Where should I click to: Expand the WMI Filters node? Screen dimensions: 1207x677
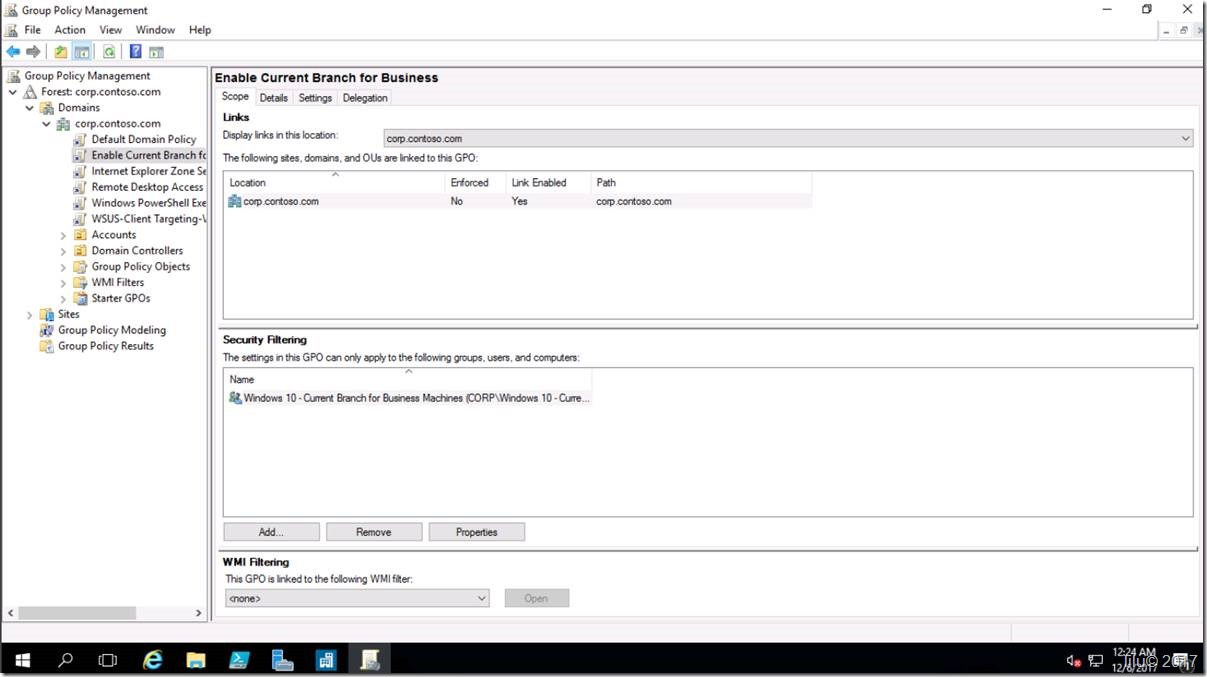tap(64, 283)
